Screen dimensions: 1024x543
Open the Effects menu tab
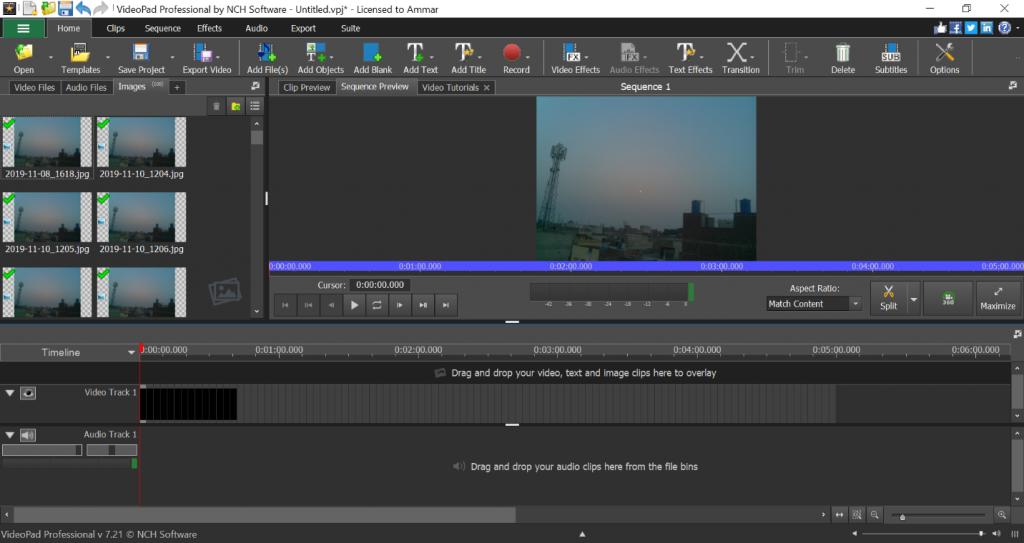pyautogui.click(x=210, y=28)
